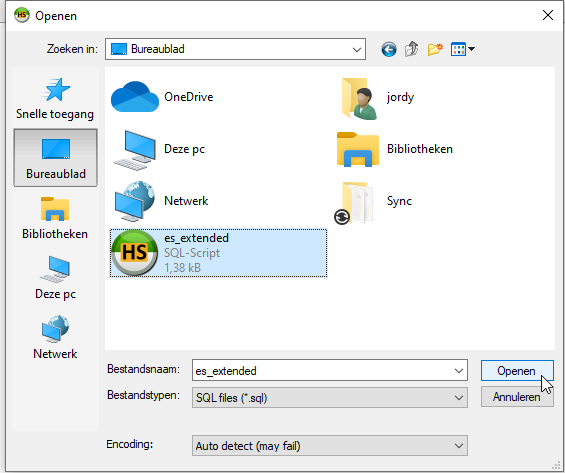
Task: Click the Openen button
Action: point(517,371)
